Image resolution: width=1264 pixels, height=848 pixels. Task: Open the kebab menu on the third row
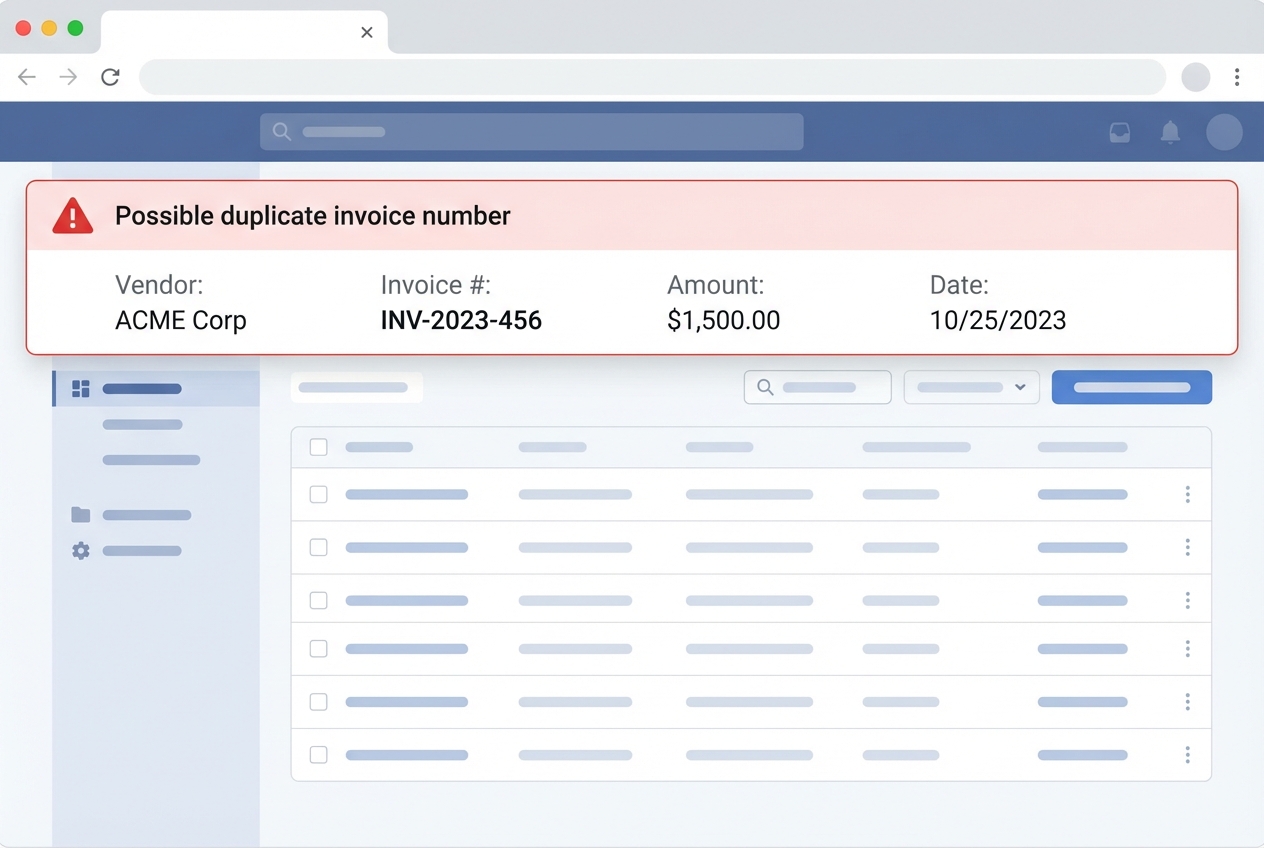coord(1187,600)
